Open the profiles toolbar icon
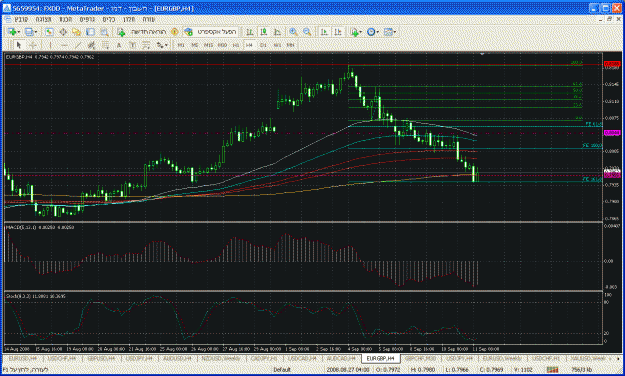Viewport: 625px width, 376px height. click(x=29, y=32)
